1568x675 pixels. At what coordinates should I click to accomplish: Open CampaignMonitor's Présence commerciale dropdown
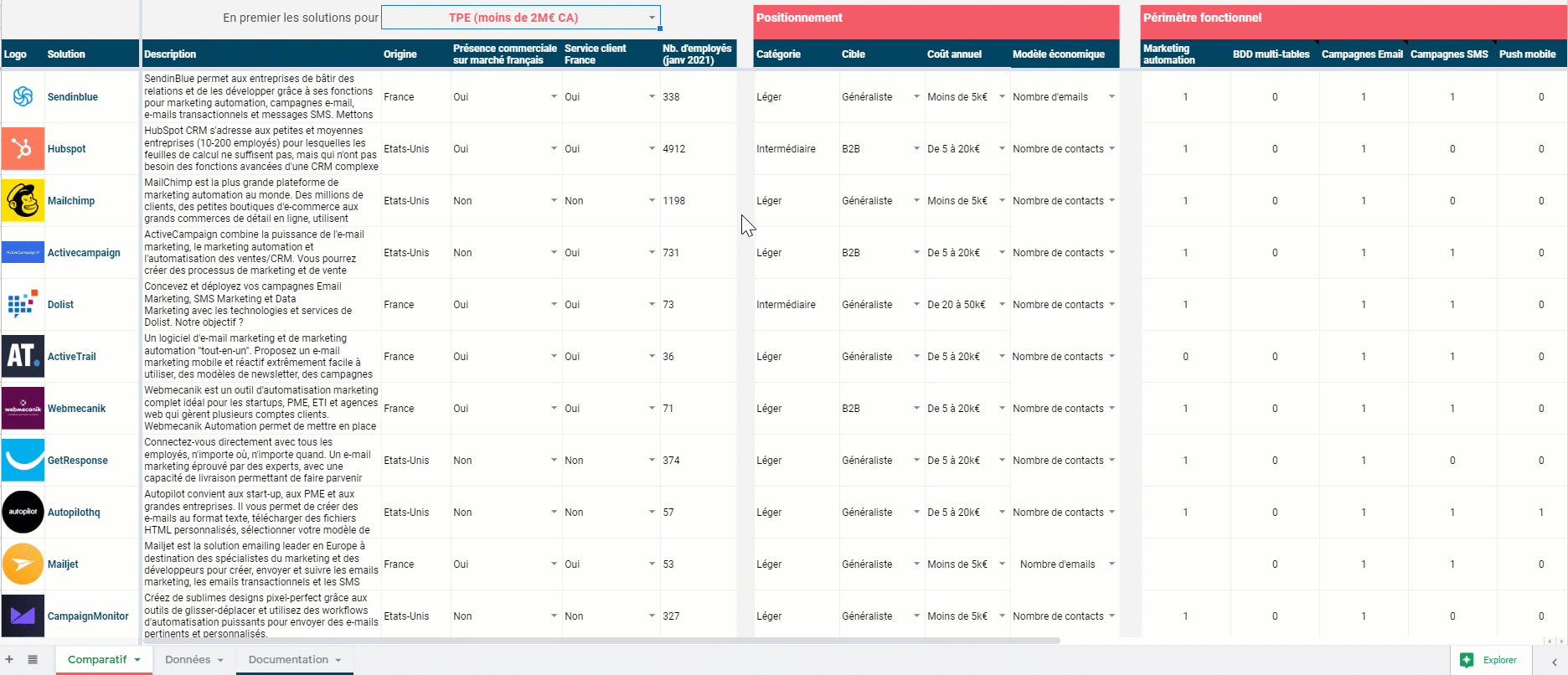[554, 616]
